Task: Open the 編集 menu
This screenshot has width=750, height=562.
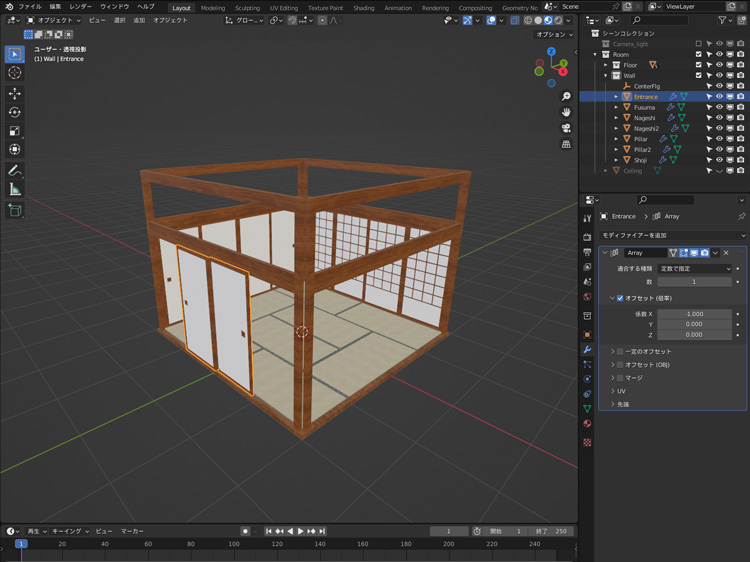Action: coord(55,6)
